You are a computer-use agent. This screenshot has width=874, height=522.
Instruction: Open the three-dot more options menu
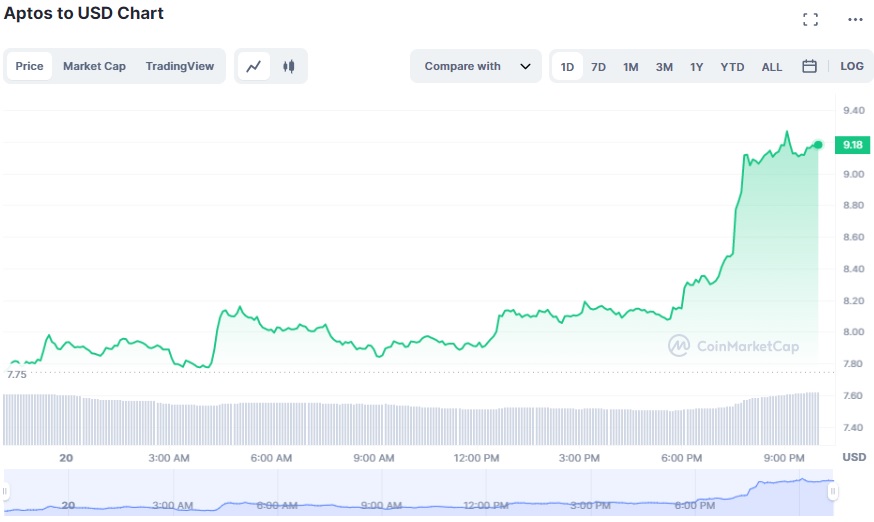coord(855,20)
